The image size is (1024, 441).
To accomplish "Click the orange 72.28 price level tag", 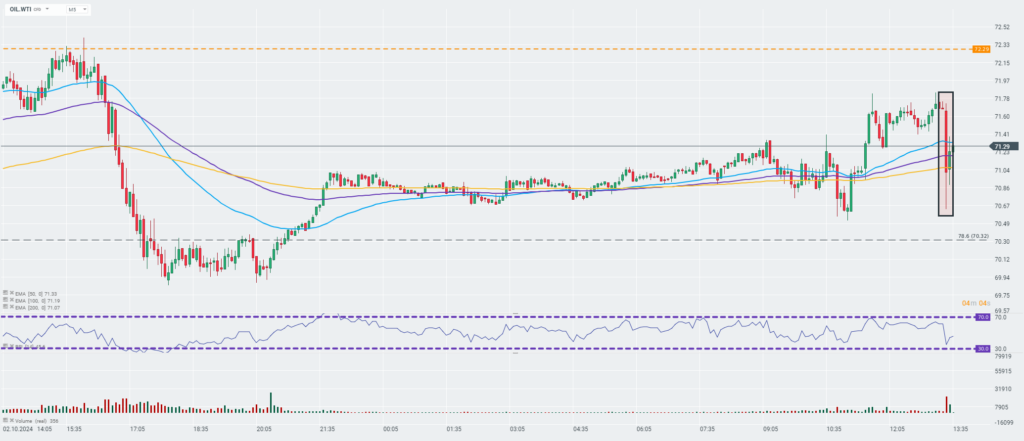I will point(981,48).
